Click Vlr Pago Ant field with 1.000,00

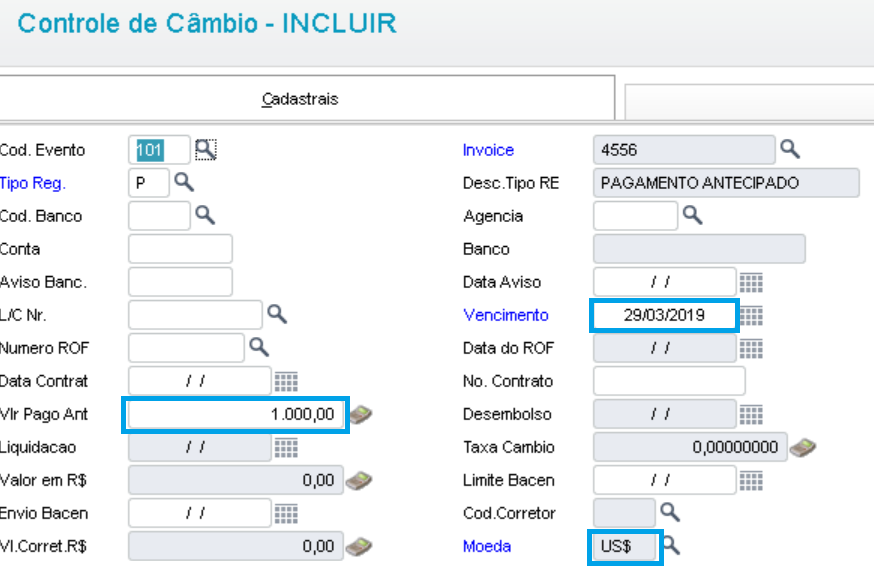pyautogui.click(x=236, y=414)
